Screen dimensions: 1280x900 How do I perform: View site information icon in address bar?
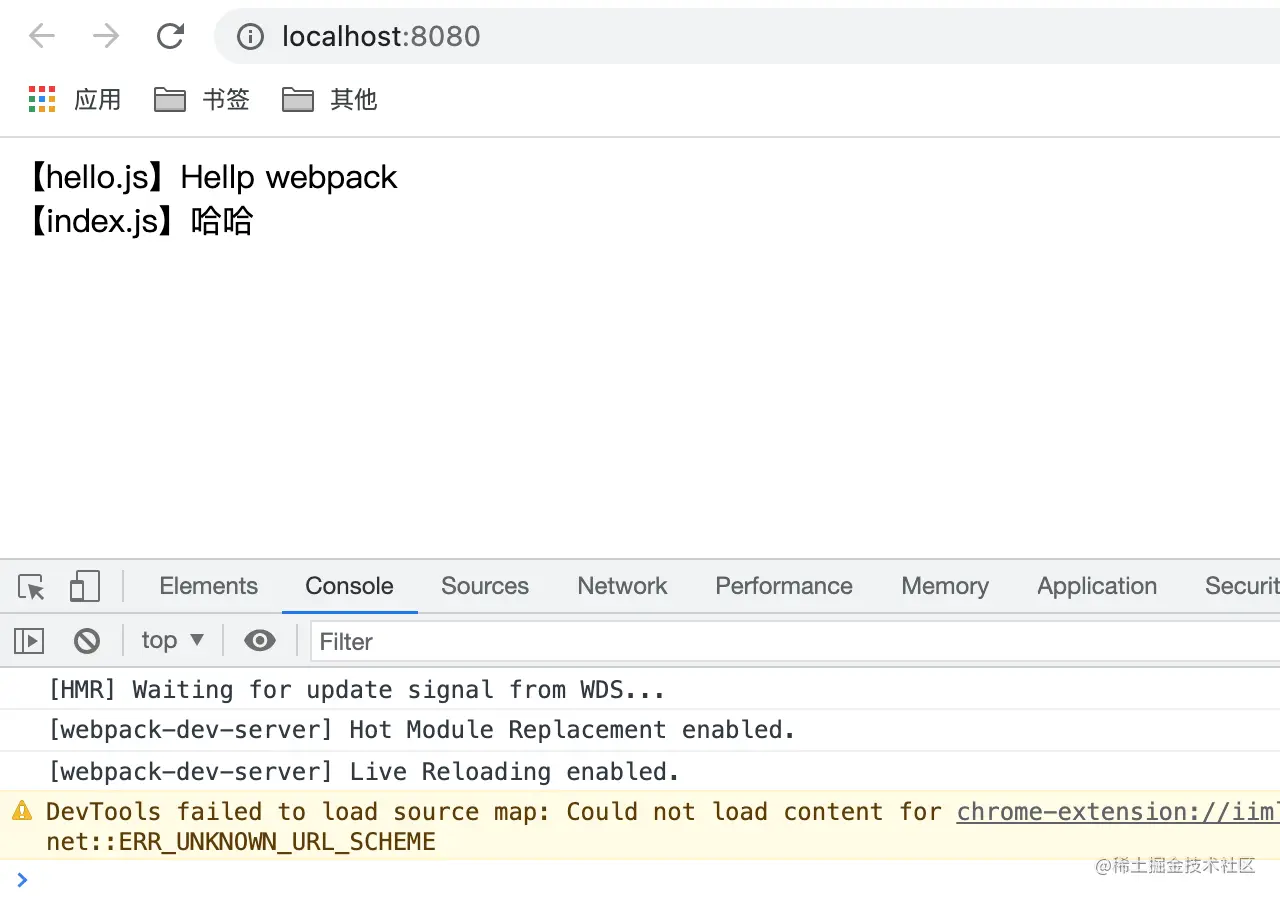coord(249,37)
